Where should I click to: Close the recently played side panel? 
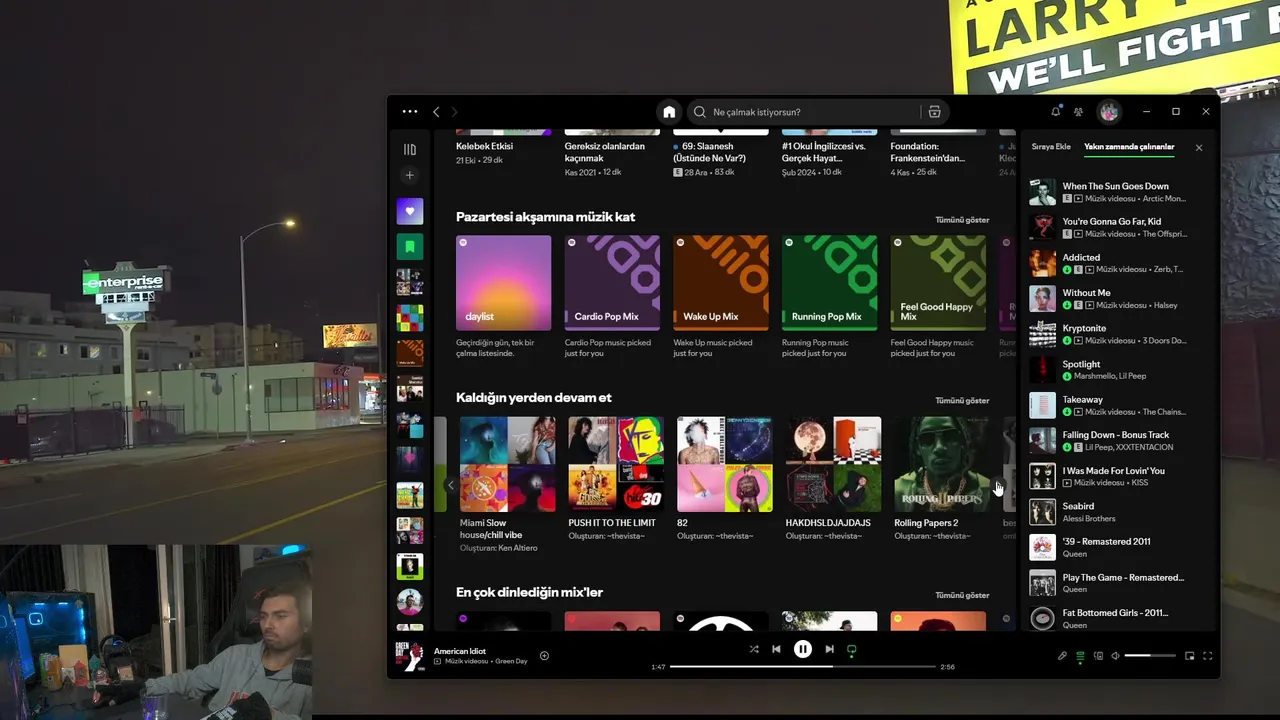(1199, 148)
